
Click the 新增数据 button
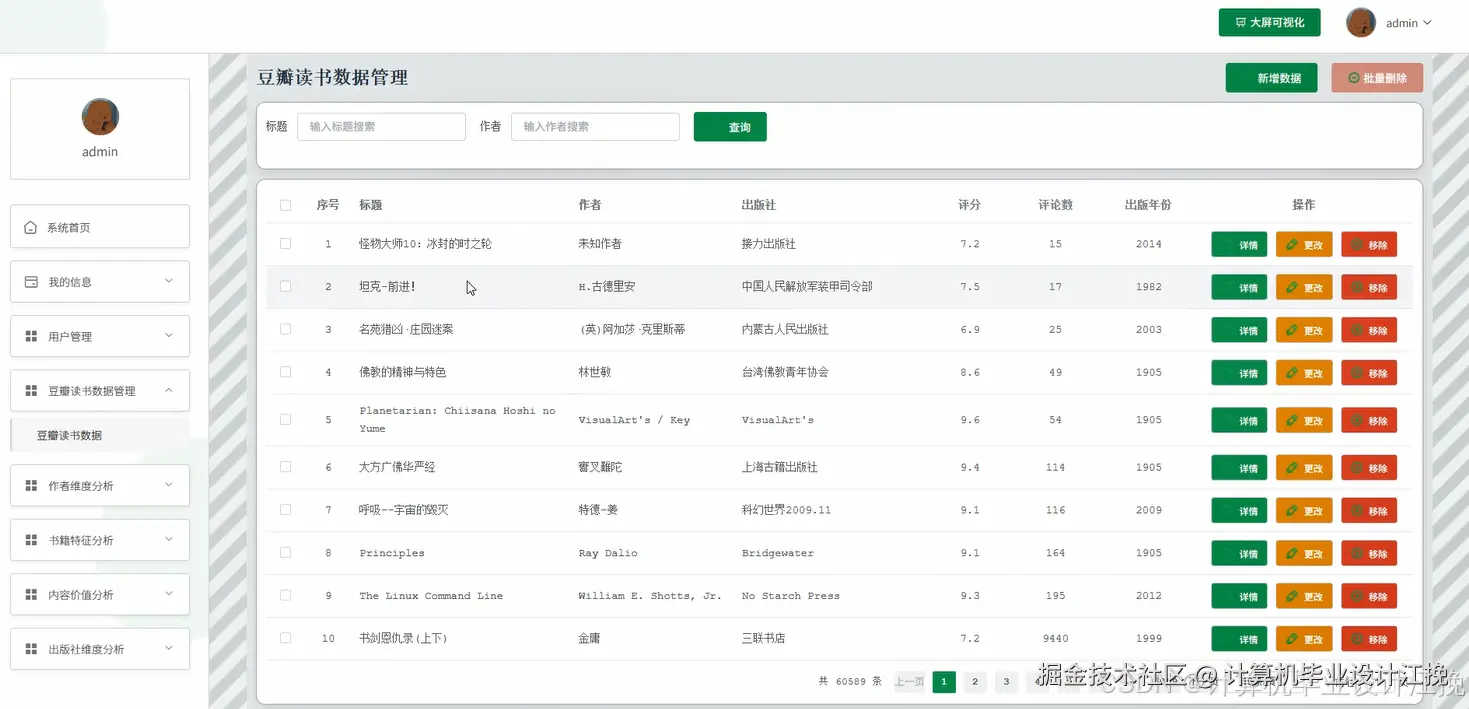(1272, 78)
